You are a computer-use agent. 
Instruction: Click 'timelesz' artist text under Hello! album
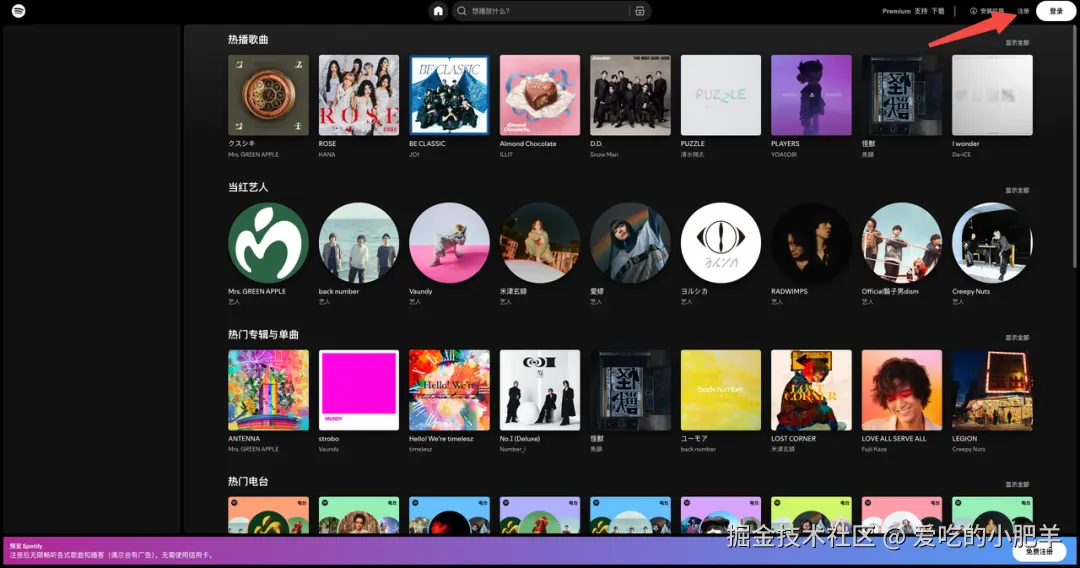tap(421, 450)
